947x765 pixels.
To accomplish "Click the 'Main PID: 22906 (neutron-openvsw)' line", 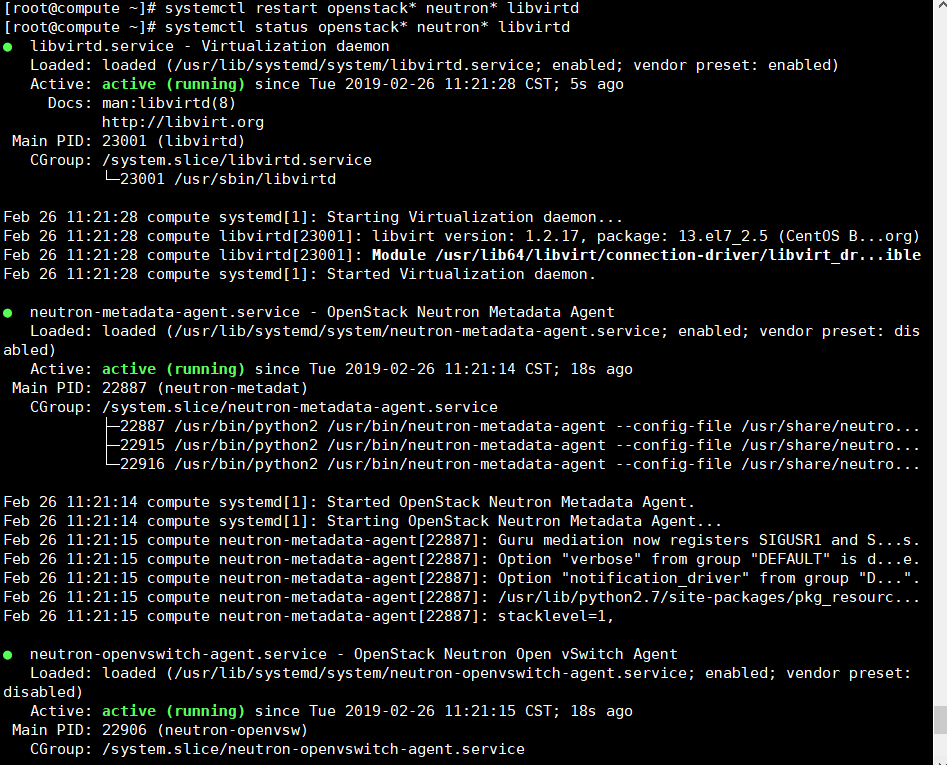I will click(x=160, y=731).
